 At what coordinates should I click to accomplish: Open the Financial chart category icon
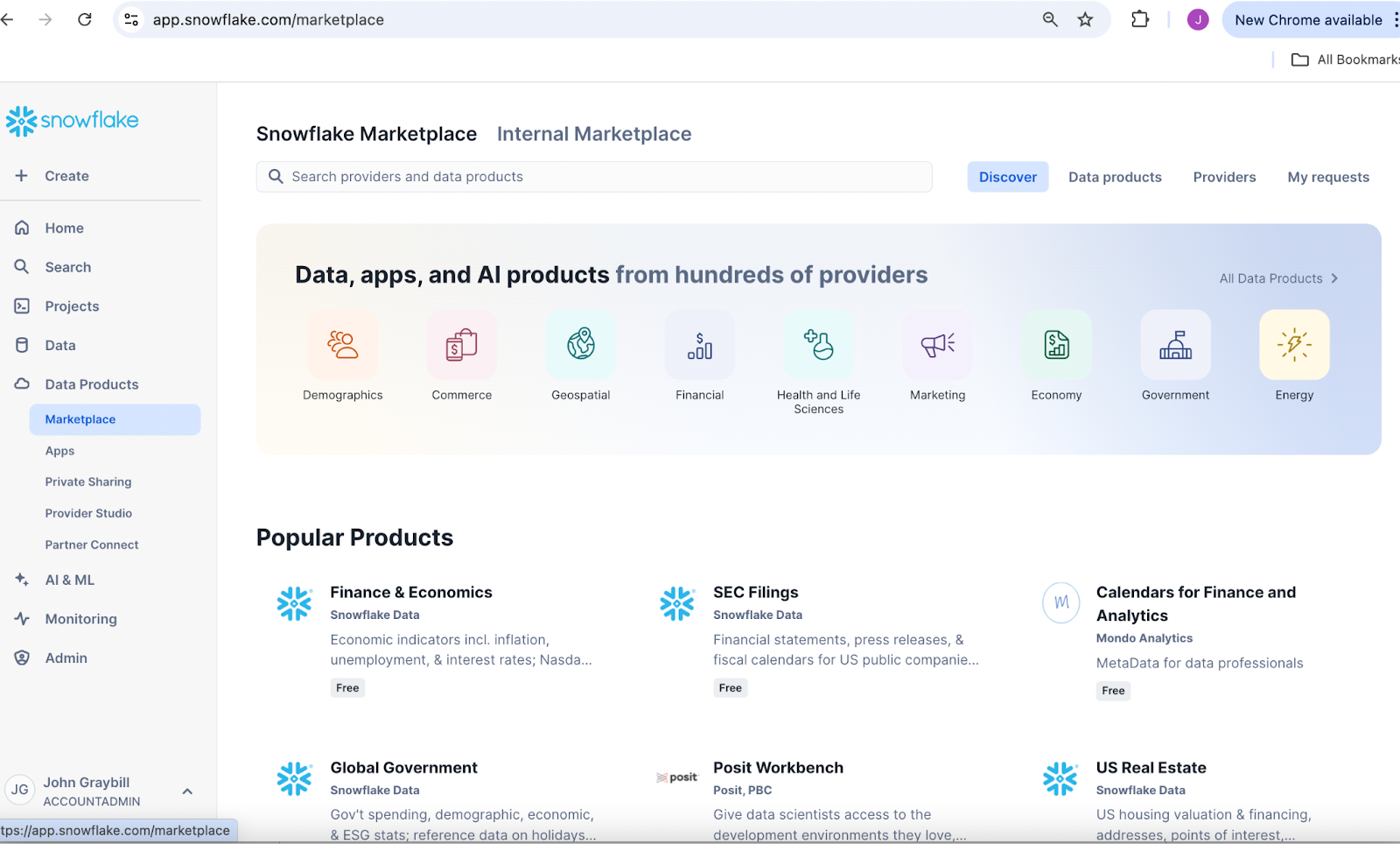[700, 345]
